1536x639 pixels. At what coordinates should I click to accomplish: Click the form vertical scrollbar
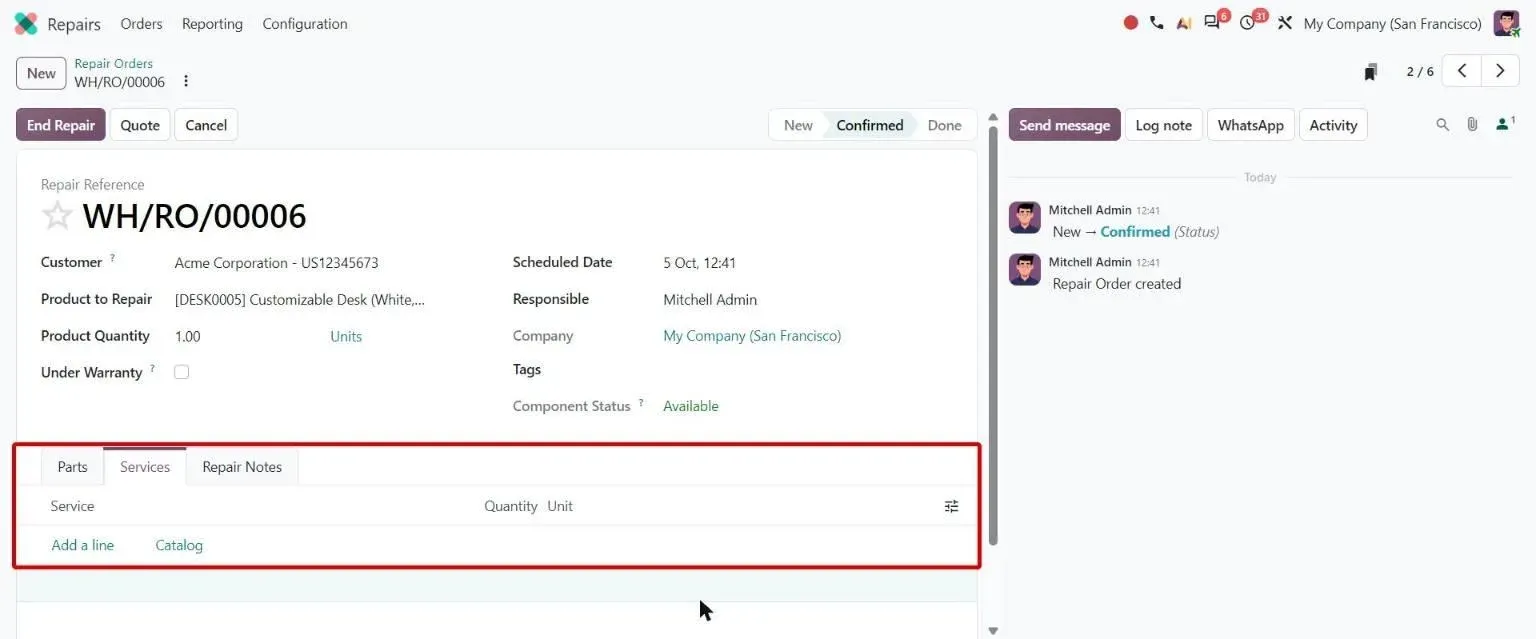[x=993, y=335]
